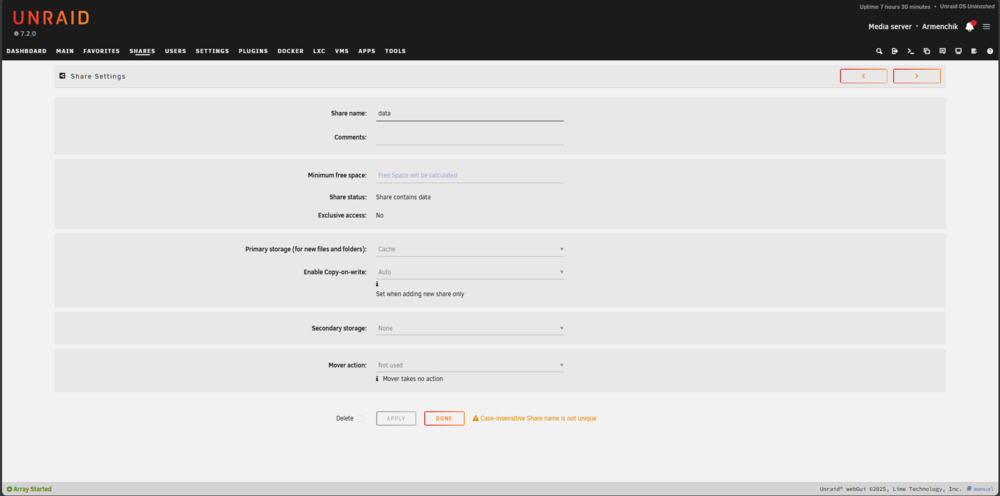The image size is (1000, 496).
Task: Click the logout icon in the top bar
Action: 895,51
